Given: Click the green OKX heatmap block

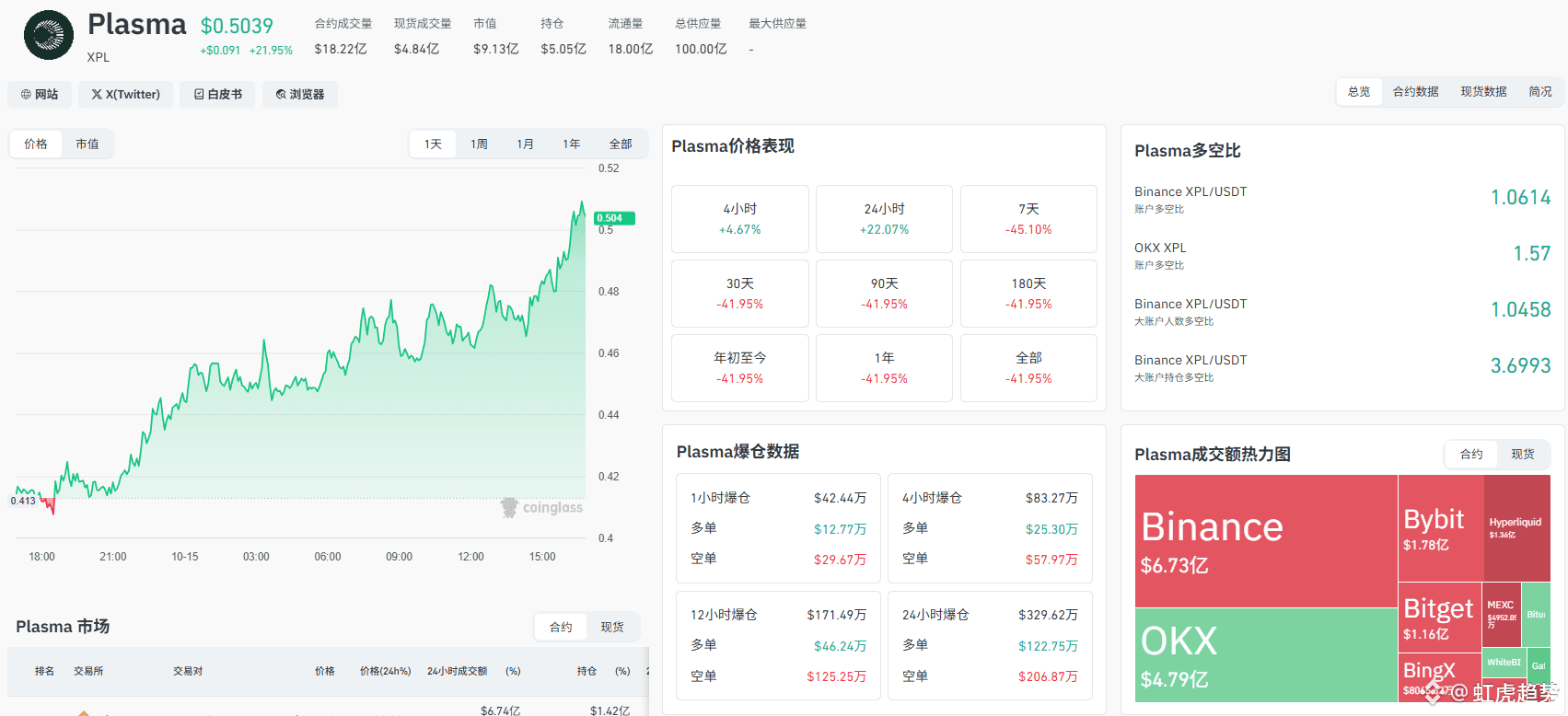Looking at the screenshot, I should pos(1266,655).
